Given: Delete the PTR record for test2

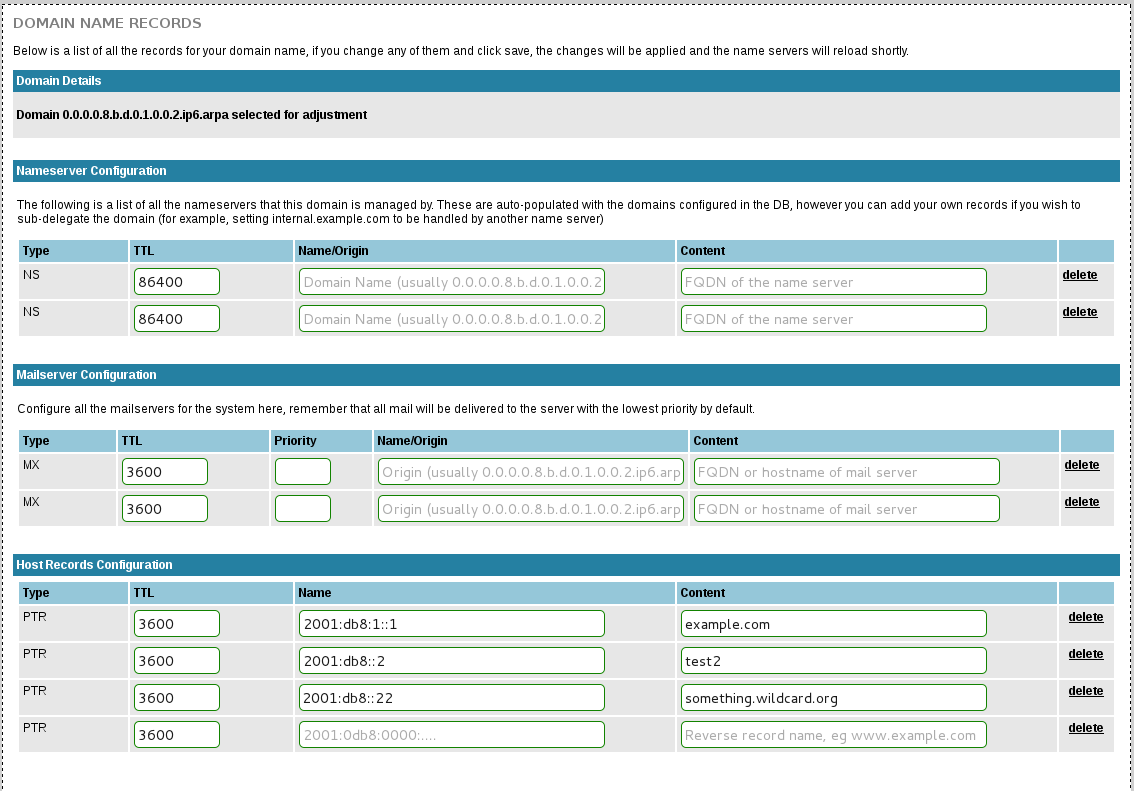Looking at the screenshot, I should coord(1086,654).
